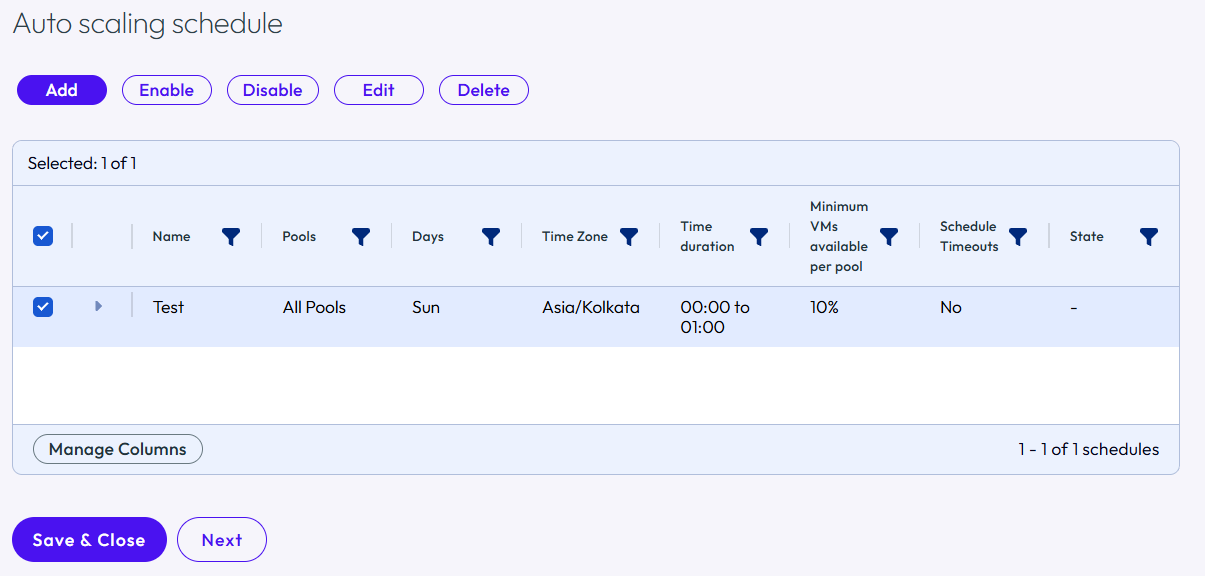Open filter for Pools column
The image size is (1205, 576).
point(361,237)
